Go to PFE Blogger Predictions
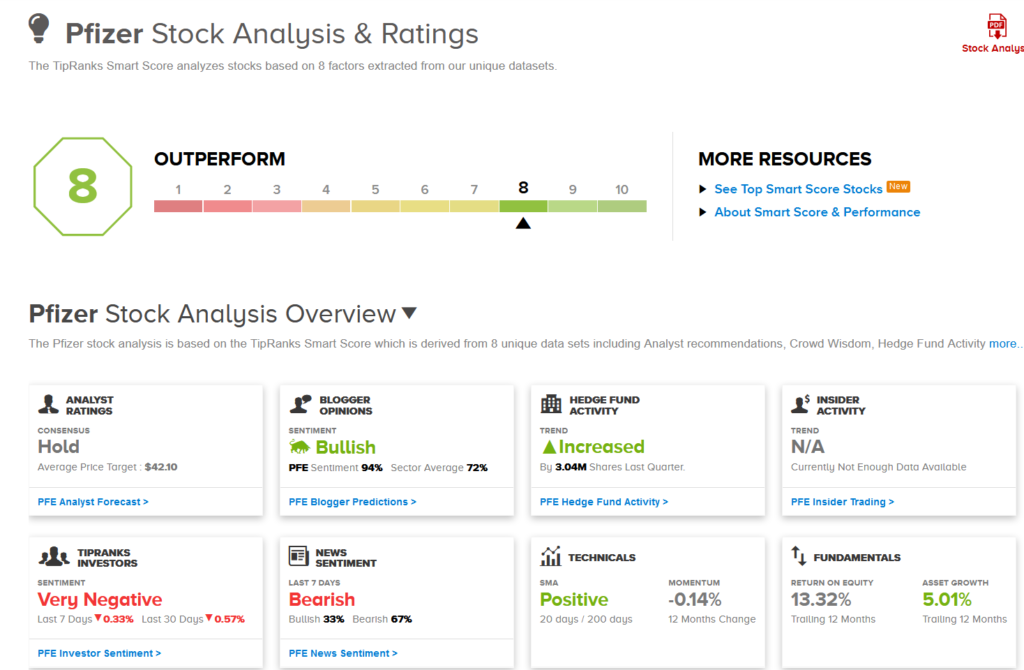The height and width of the screenshot is (670, 1024). (x=352, y=502)
